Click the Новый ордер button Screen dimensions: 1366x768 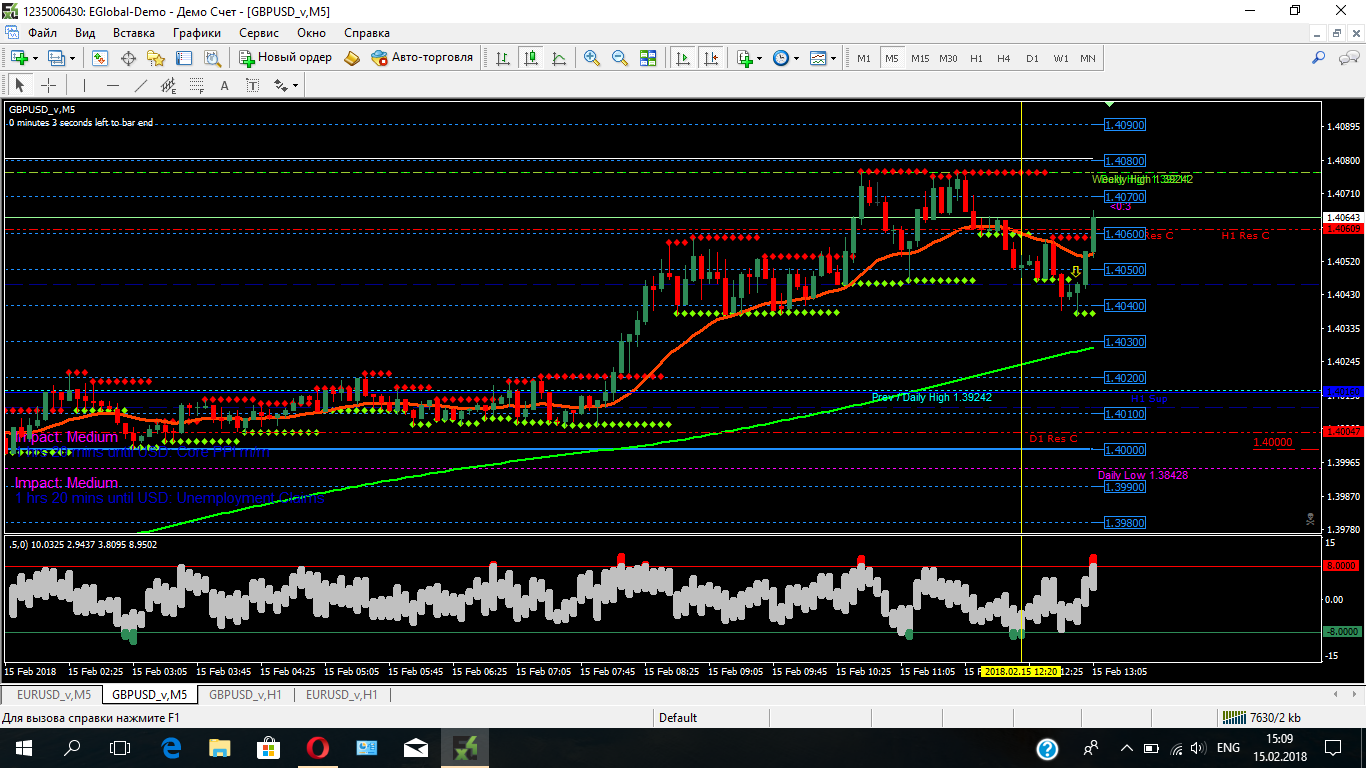[285, 58]
